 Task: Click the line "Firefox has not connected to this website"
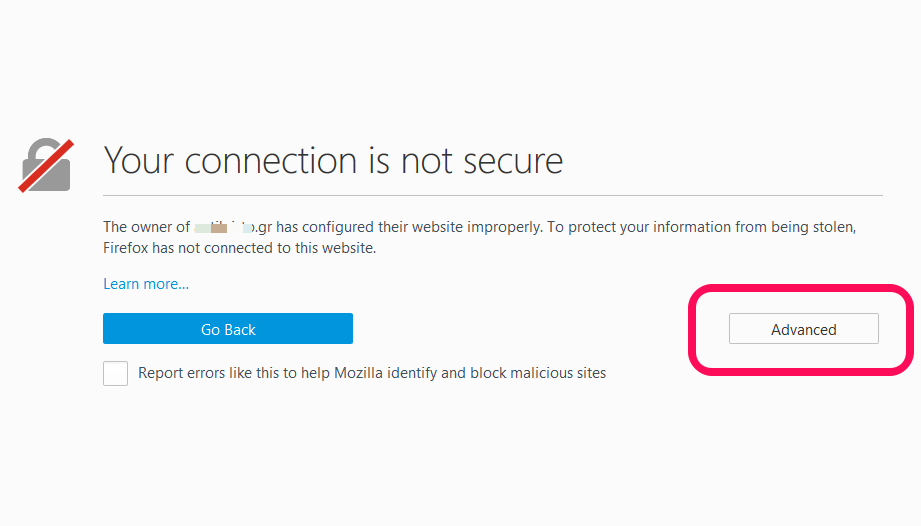click(x=240, y=248)
